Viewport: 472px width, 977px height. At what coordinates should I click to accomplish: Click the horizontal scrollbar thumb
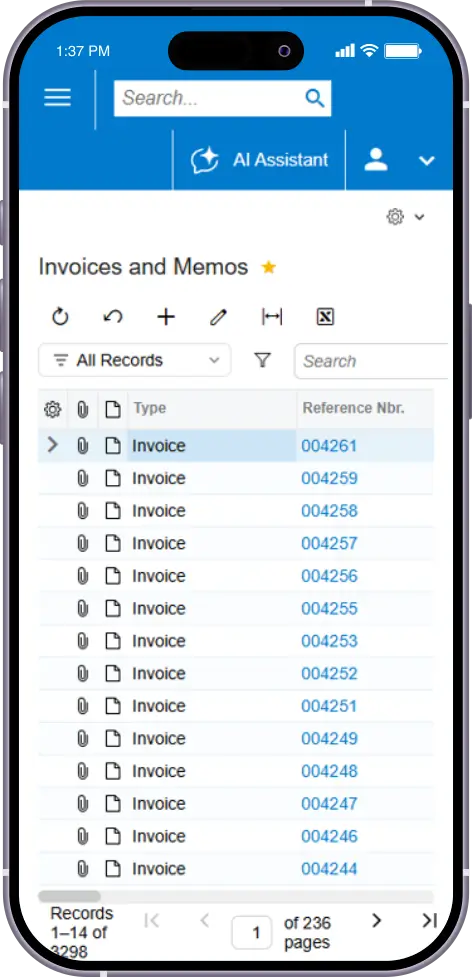point(69,896)
